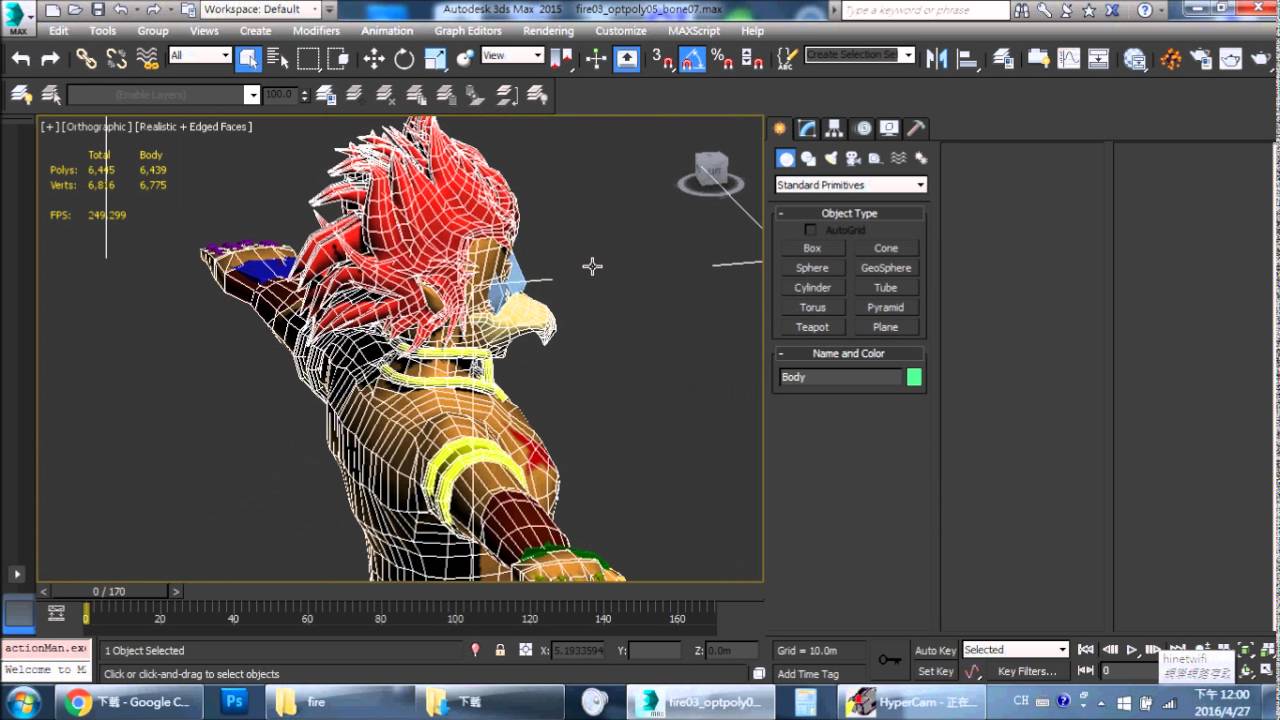Open the layer name dropdown in layers toolbar
1280x720 pixels.
pyautogui.click(x=253, y=95)
